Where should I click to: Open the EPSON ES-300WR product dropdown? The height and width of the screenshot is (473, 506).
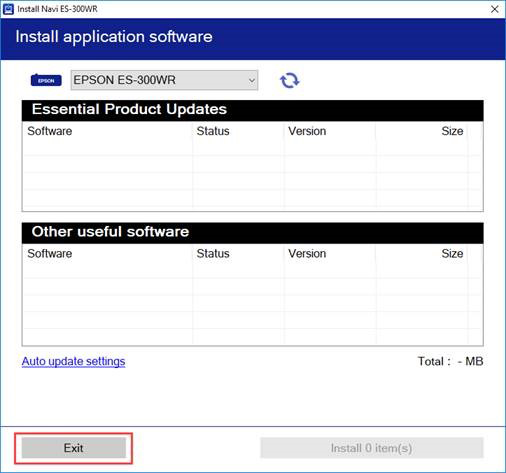tap(164, 80)
